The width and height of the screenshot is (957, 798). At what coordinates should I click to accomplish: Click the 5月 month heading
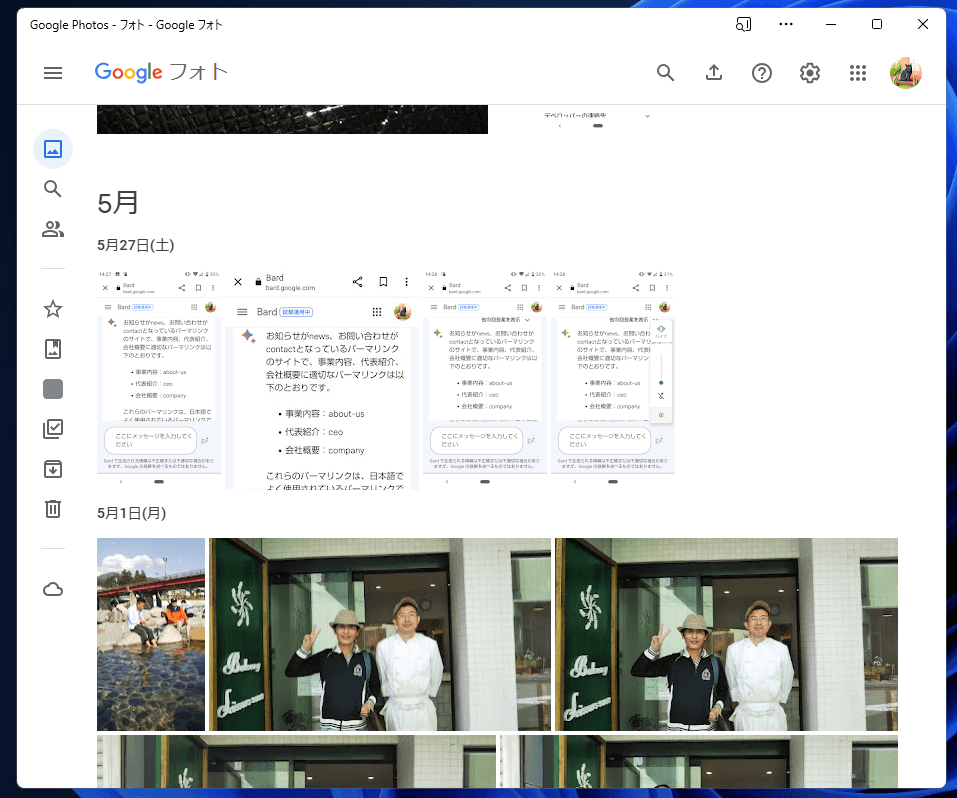pyautogui.click(x=118, y=203)
